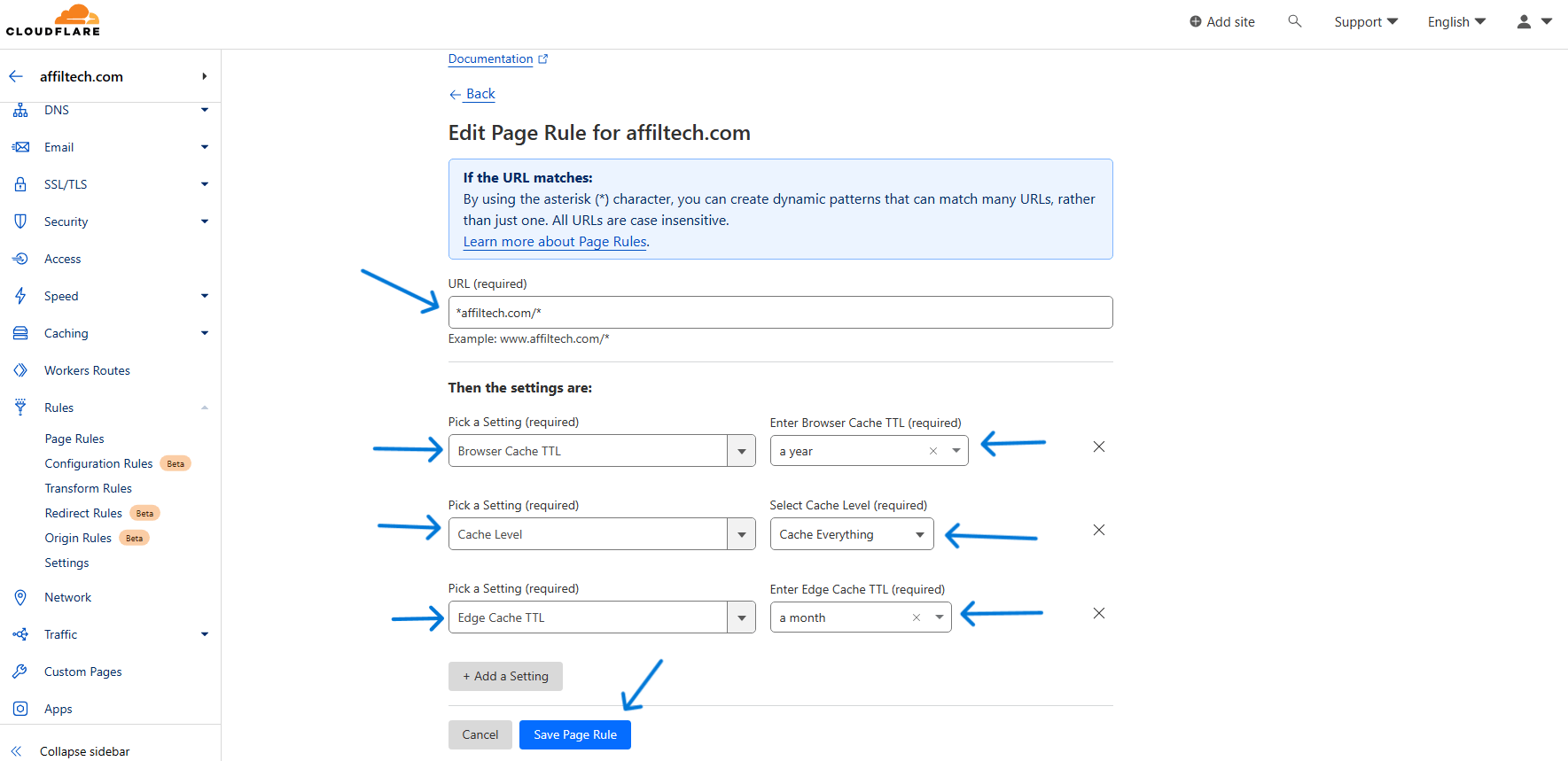Click the Email envelope icon
The height and width of the screenshot is (761, 1568).
click(x=20, y=147)
